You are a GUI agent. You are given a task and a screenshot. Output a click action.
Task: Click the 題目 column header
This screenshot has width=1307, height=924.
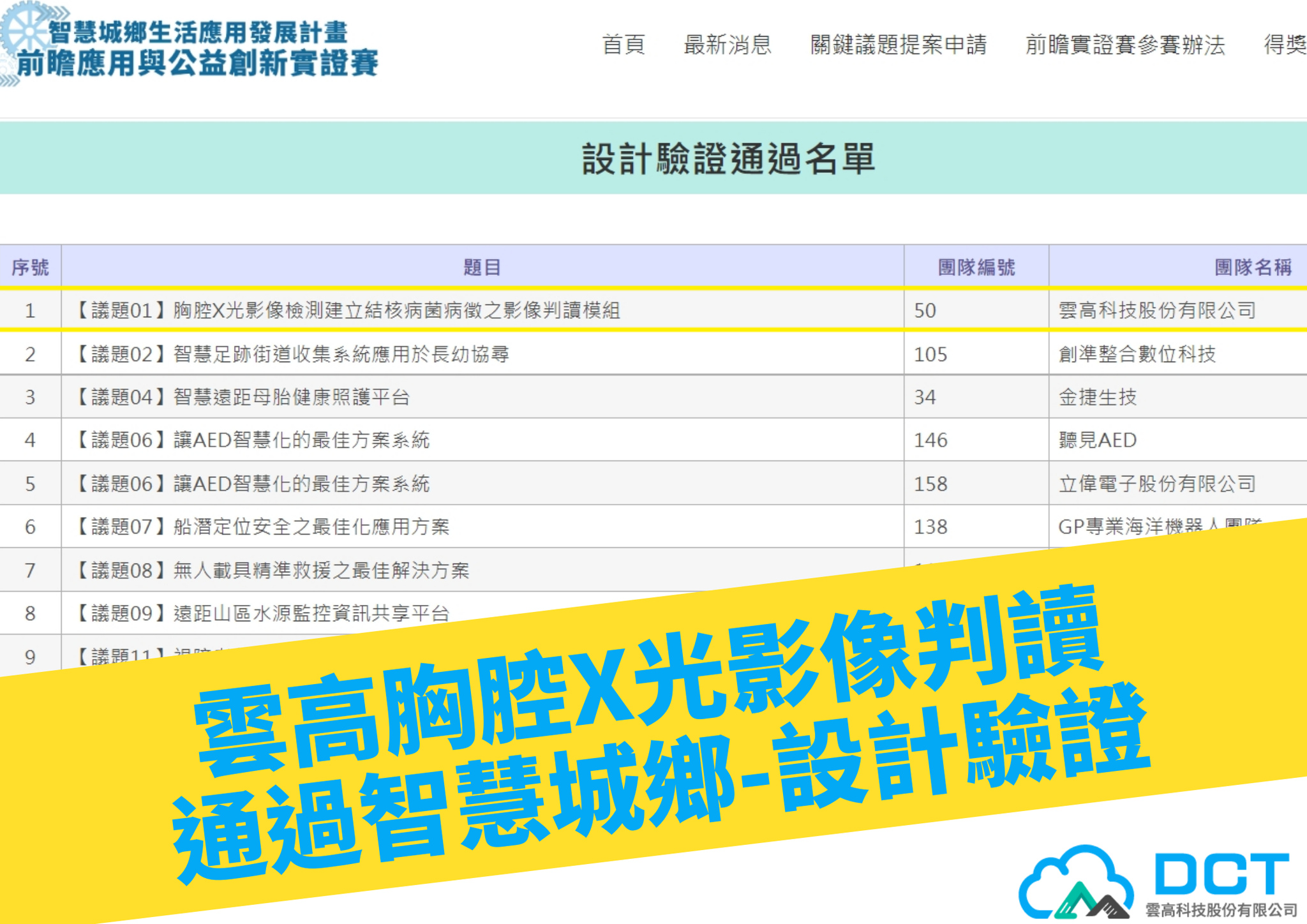tap(482, 267)
